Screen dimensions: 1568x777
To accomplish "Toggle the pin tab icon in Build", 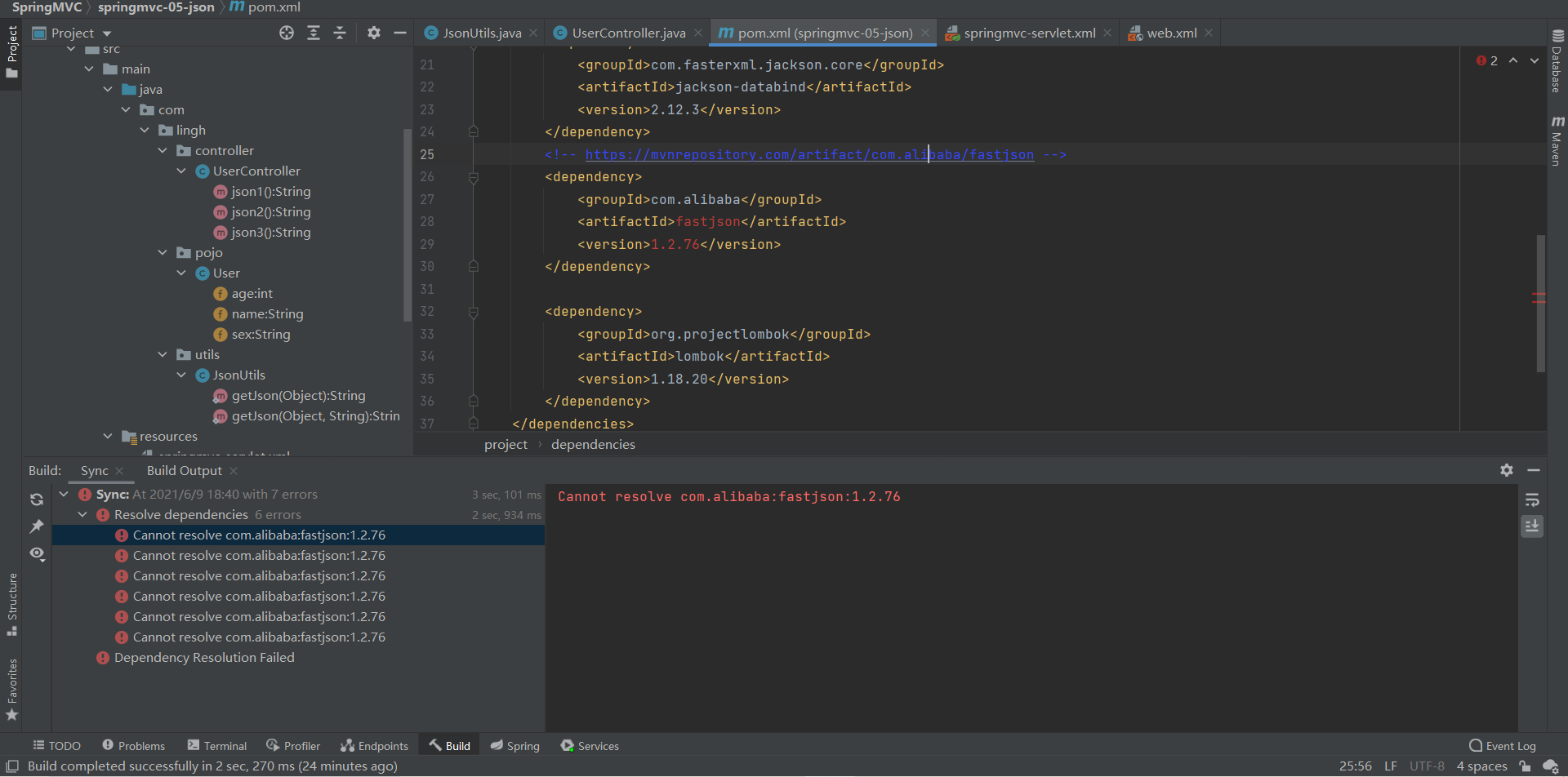I will pyautogui.click(x=37, y=526).
